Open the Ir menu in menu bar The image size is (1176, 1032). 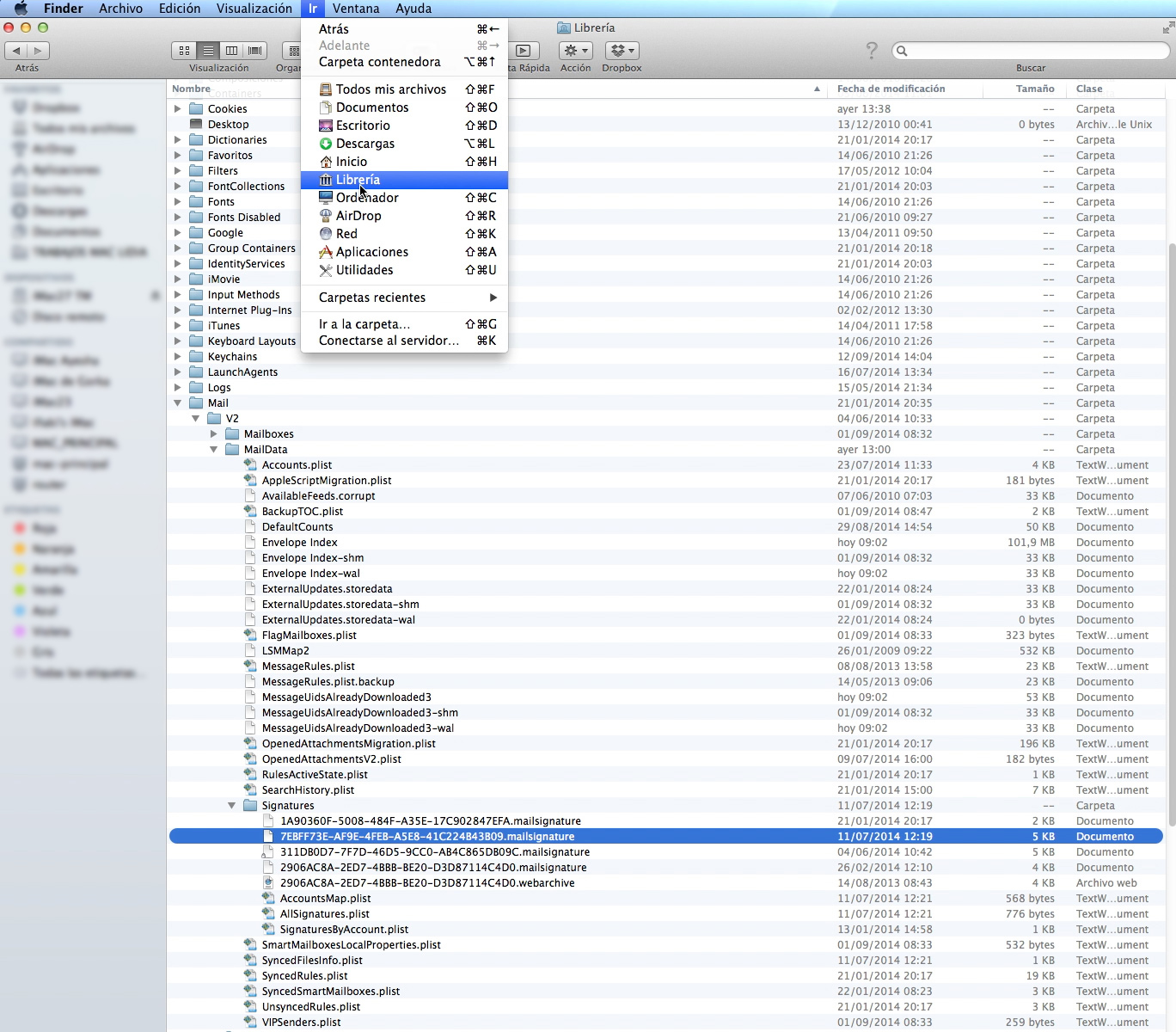click(313, 9)
